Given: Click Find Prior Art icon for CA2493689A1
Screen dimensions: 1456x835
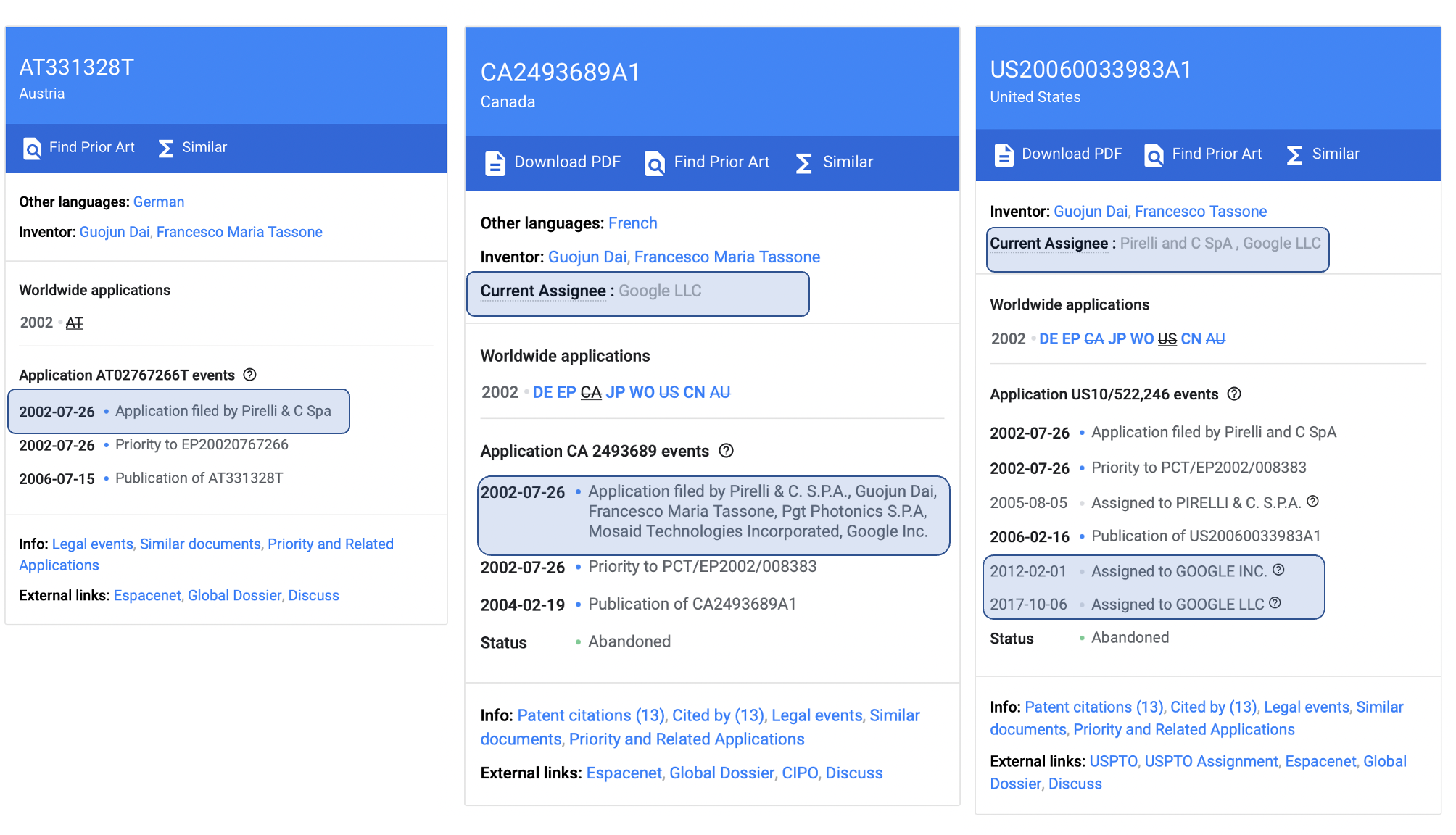Looking at the screenshot, I should (655, 163).
